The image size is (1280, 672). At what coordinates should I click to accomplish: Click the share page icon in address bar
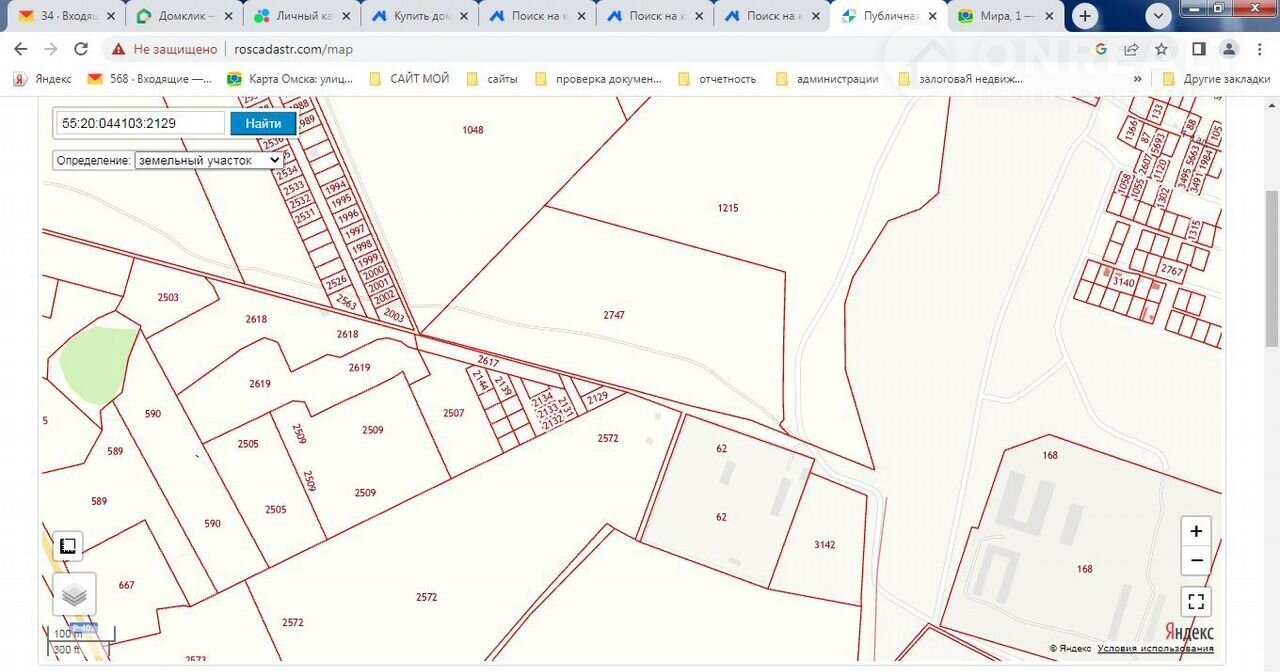[1131, 49]
